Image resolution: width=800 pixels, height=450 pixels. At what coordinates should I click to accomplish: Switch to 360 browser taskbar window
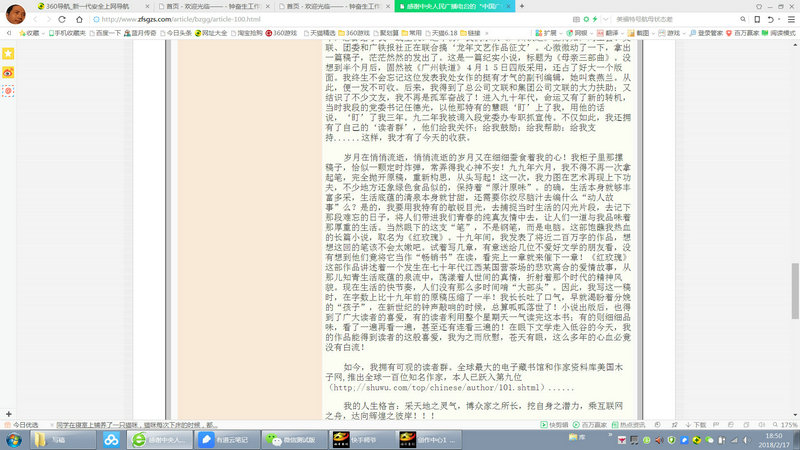pos(160,440)
